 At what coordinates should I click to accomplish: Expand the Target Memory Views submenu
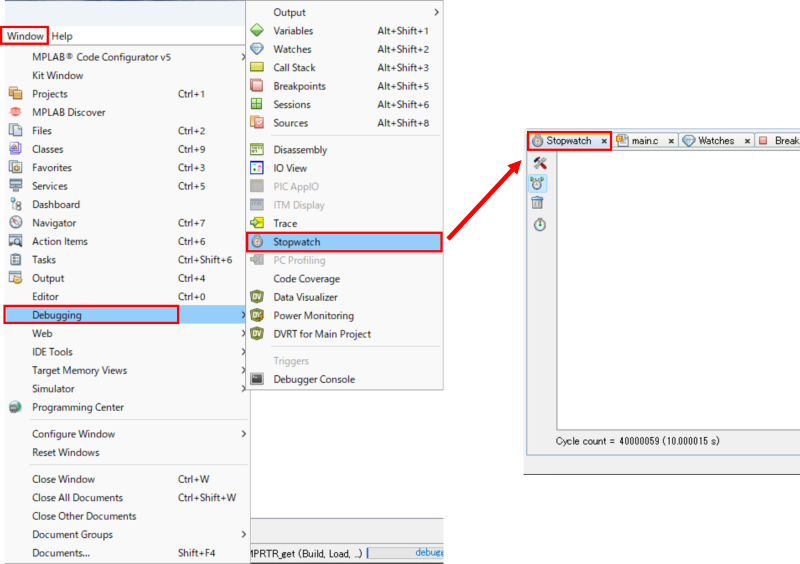[x=79, y=370]
